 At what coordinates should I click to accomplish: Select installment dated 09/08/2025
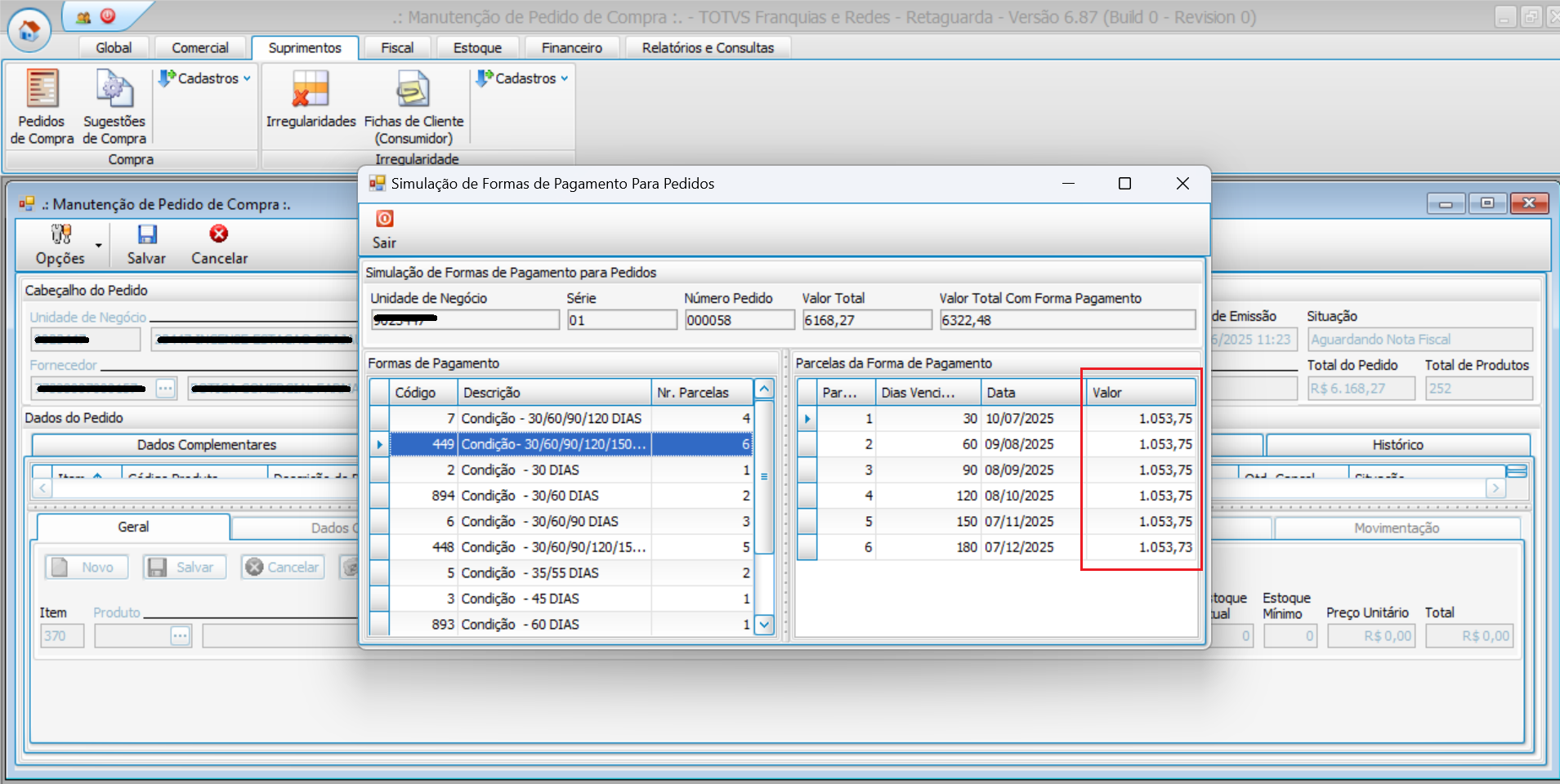996,444
